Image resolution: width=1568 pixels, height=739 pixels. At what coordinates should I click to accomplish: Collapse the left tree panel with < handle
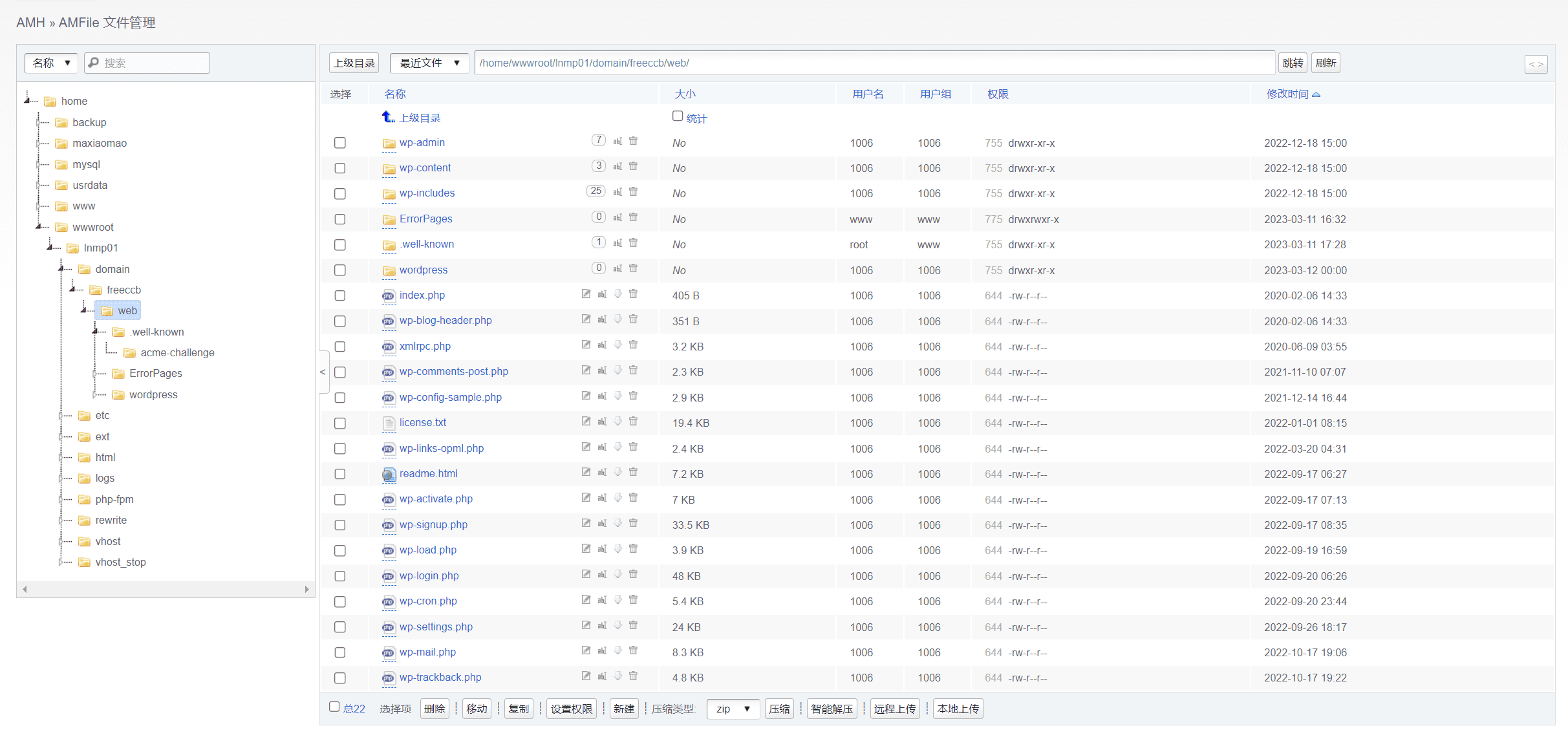tap(323, 372)
